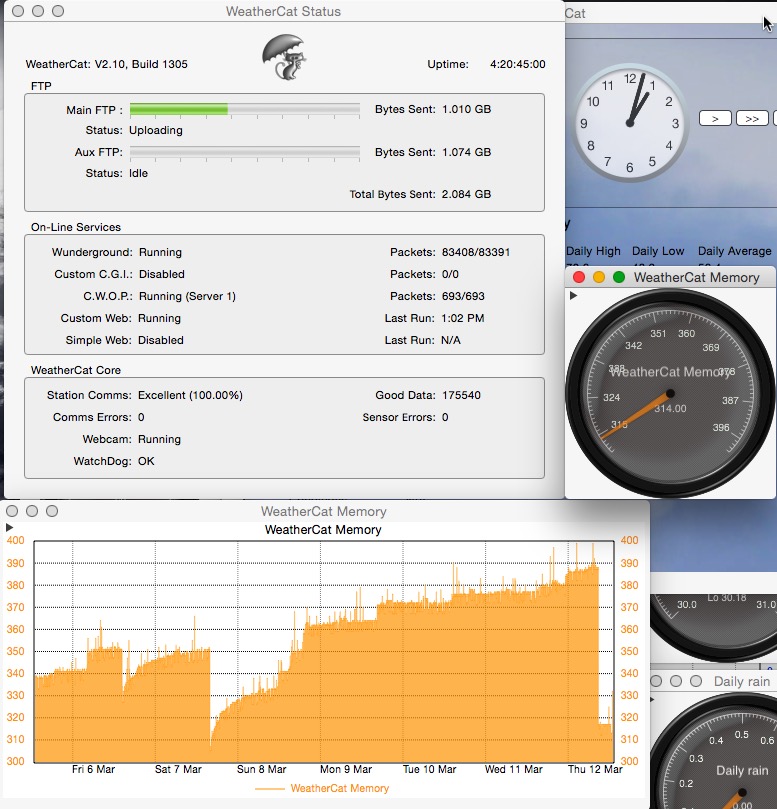
Task: Click the WeatherCat Memory graph plot area
Action: pyautogui.click(x=323, y=652)
